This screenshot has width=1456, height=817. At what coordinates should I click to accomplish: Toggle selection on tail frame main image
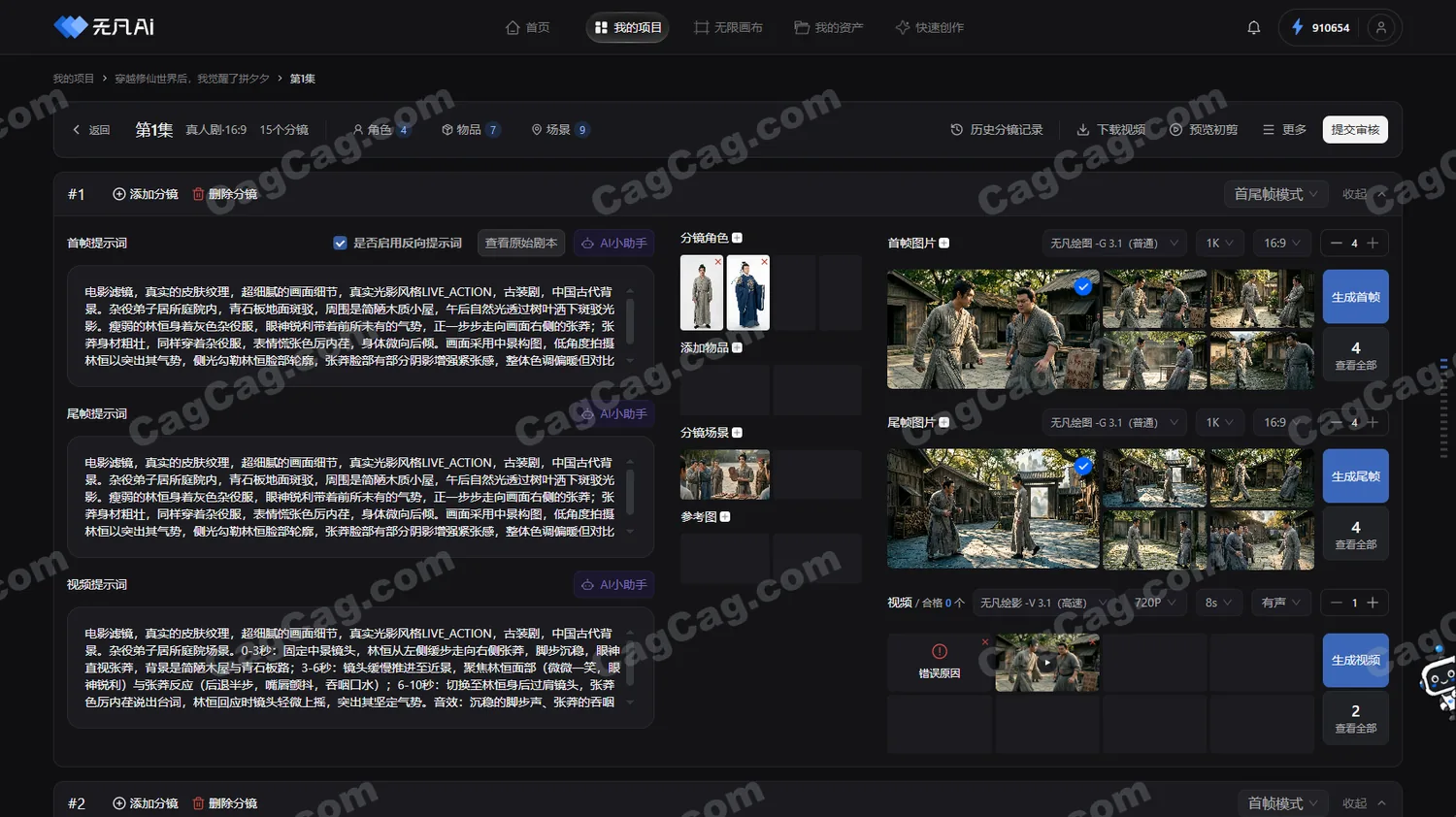(1082, 467)
